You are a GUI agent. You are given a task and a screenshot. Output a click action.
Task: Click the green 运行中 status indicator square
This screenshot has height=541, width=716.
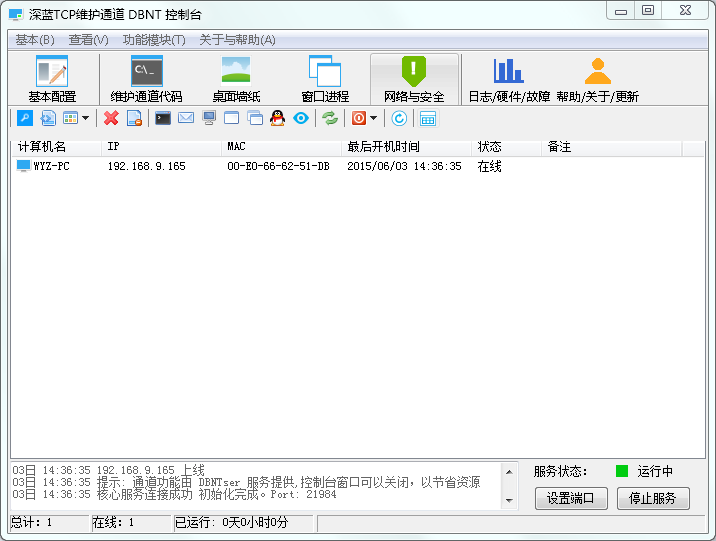click(x=622, y=471)
